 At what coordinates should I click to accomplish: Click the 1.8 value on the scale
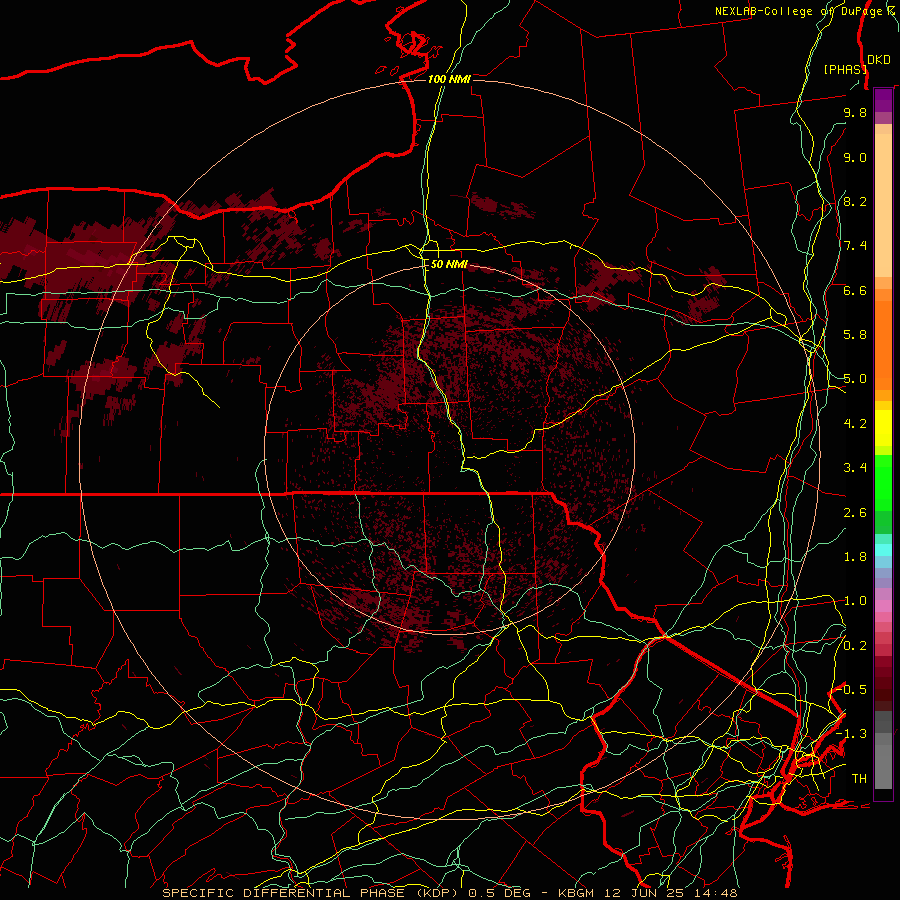click(855, 557)
